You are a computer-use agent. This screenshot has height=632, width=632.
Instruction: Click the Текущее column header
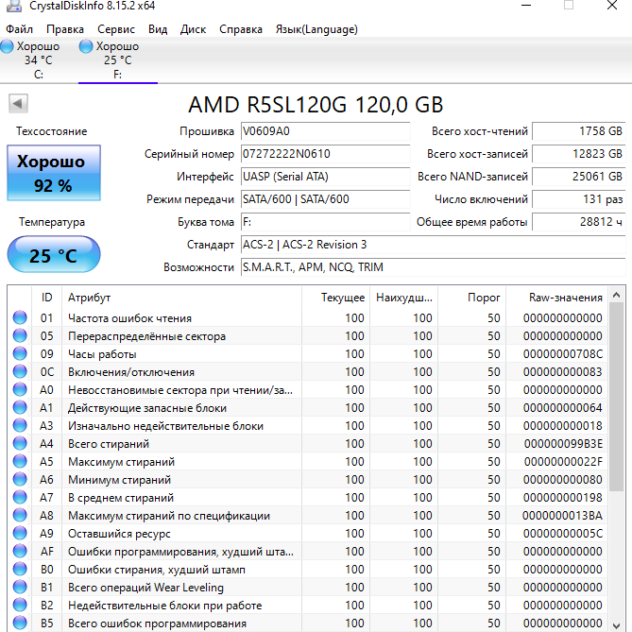coord(336,297)
